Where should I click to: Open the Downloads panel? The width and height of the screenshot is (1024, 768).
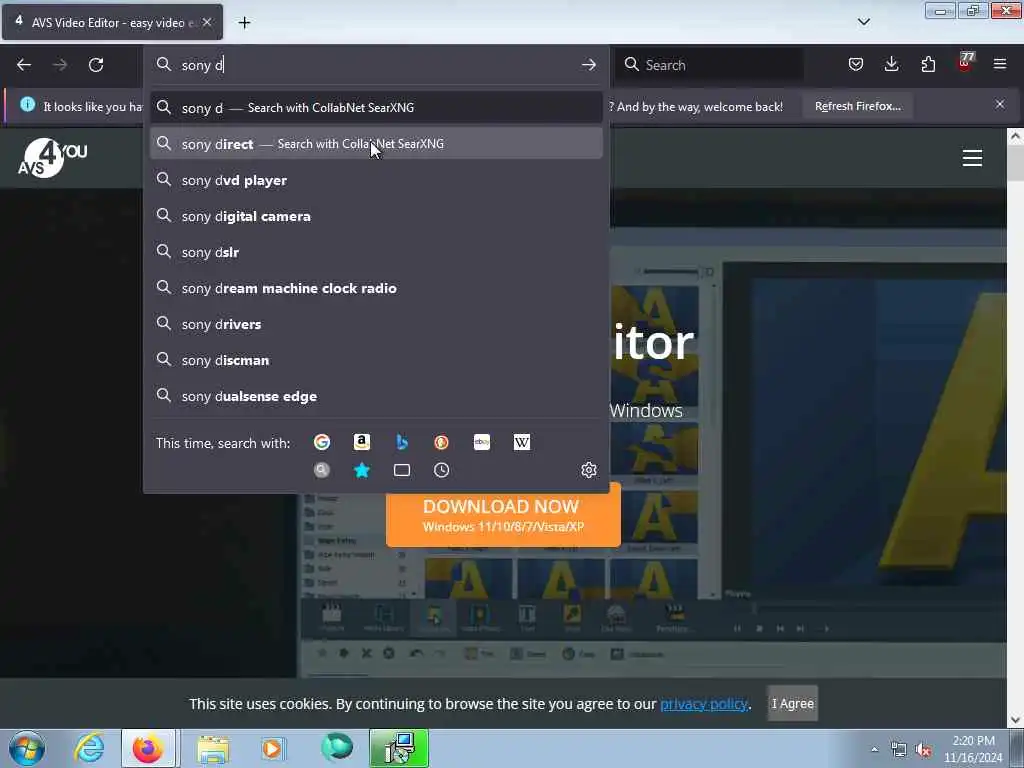(x=891, y=64)
